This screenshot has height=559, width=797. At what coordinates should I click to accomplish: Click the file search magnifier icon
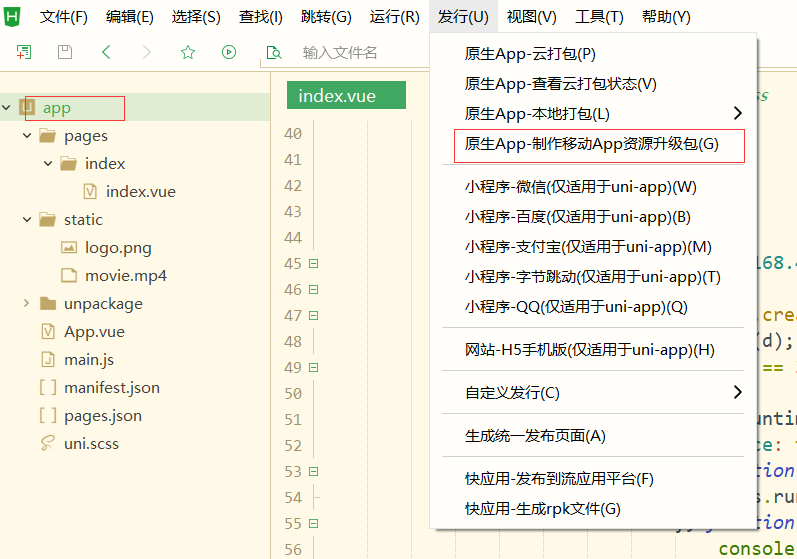pos(274,52)
